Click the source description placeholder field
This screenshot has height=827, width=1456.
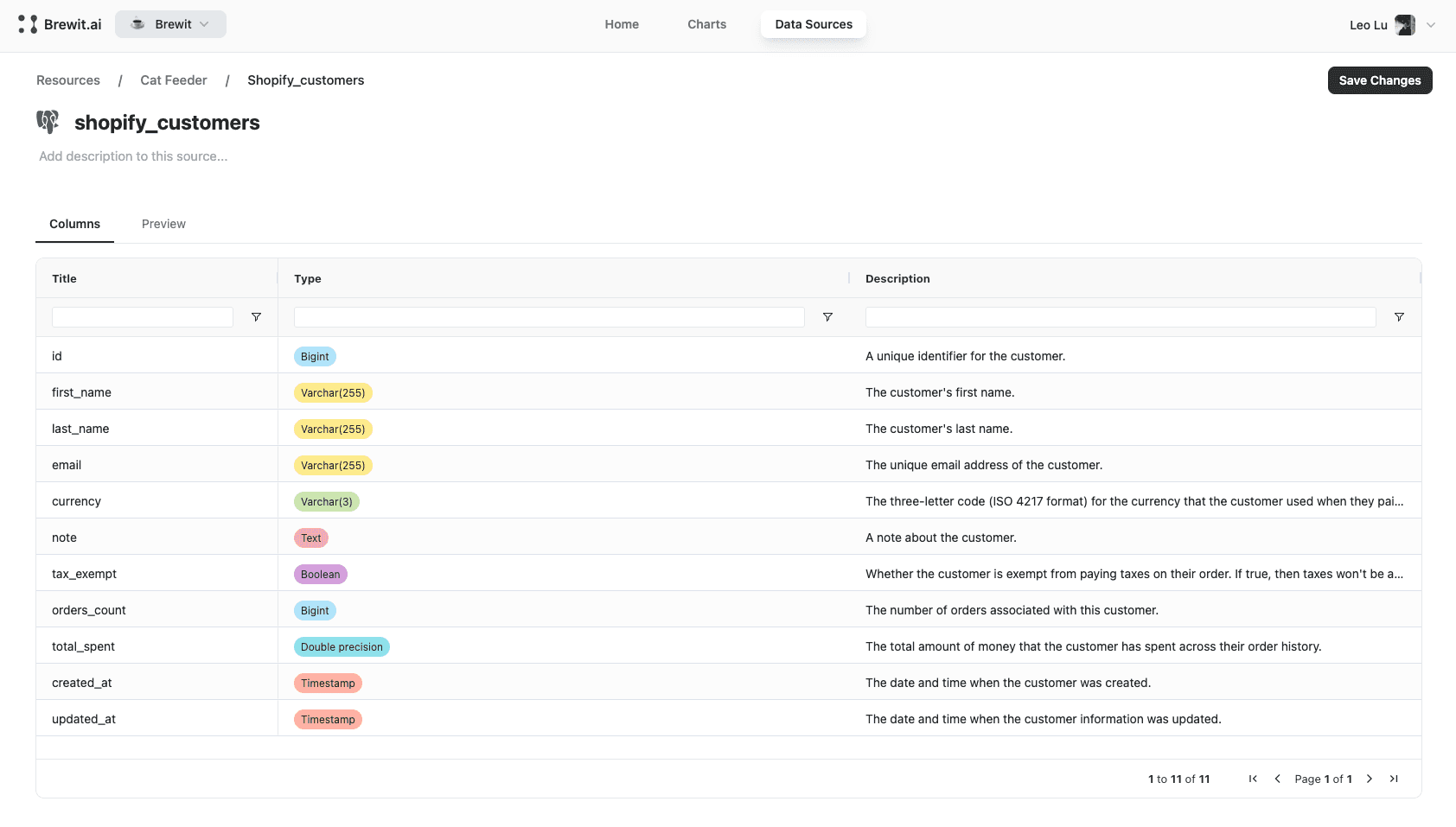coord(133,156)
